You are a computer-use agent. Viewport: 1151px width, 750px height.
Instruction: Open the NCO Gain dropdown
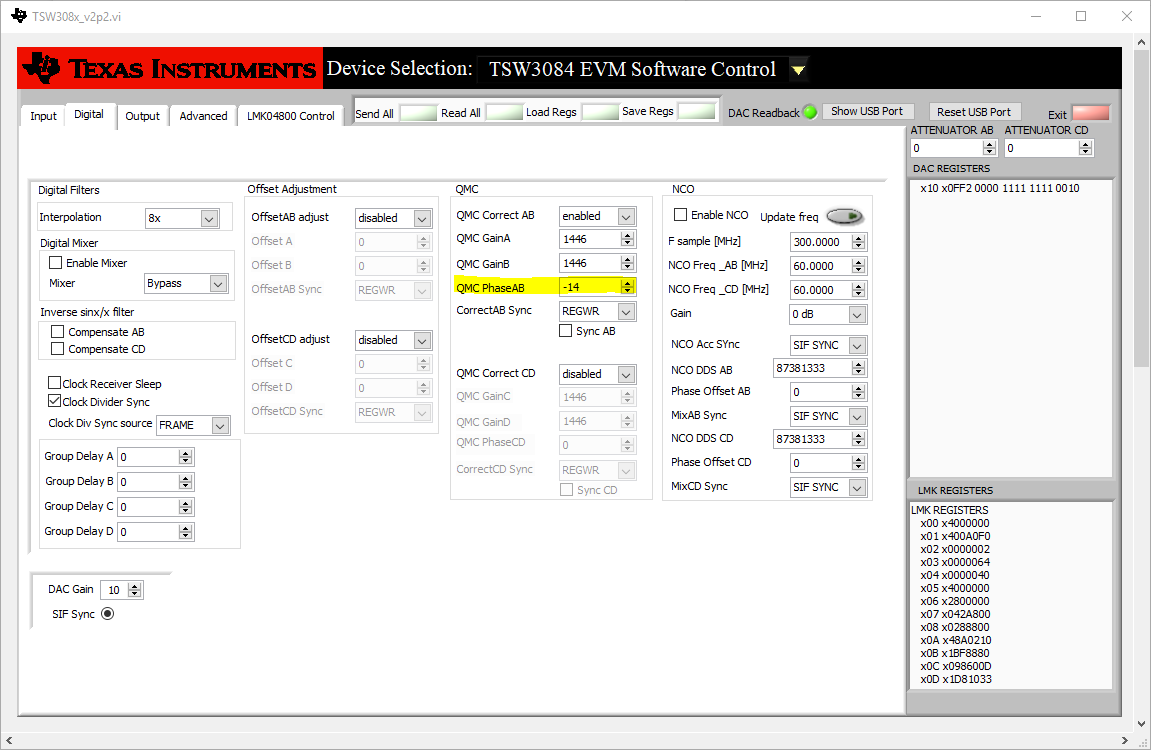[x=857, y=314]
